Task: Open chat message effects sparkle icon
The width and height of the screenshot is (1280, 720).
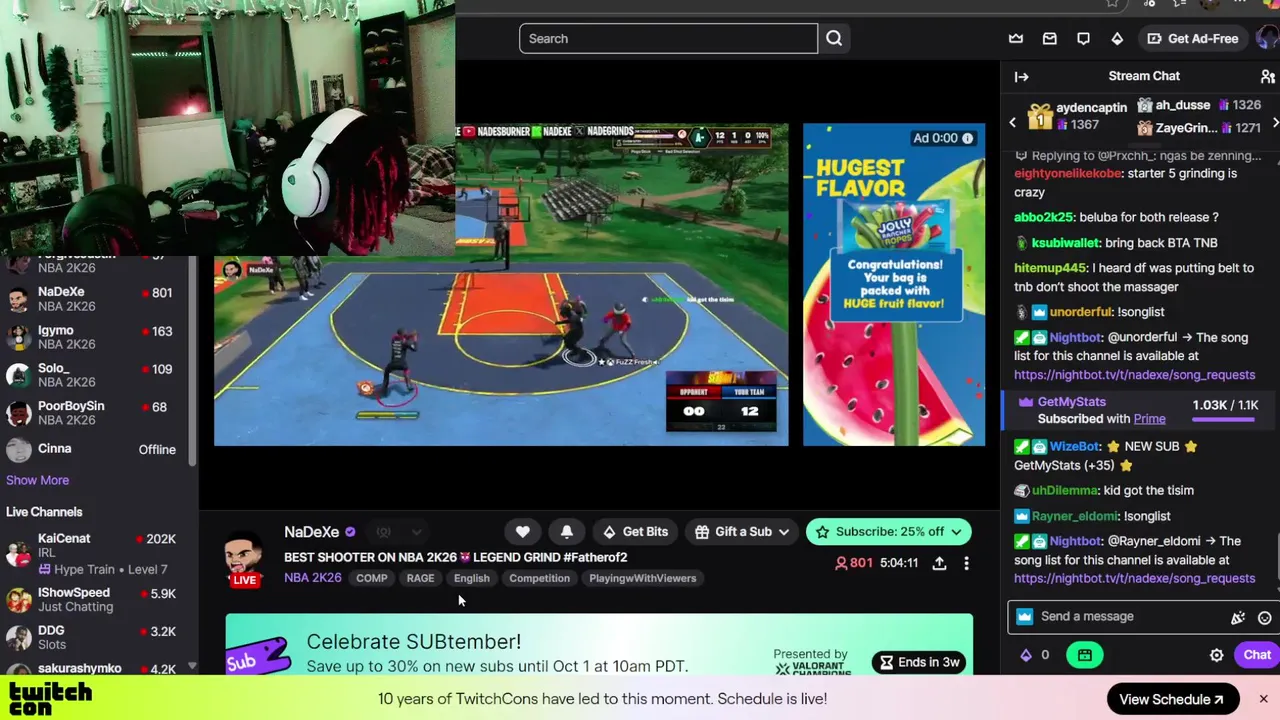Action: [x=1238, y=617]
